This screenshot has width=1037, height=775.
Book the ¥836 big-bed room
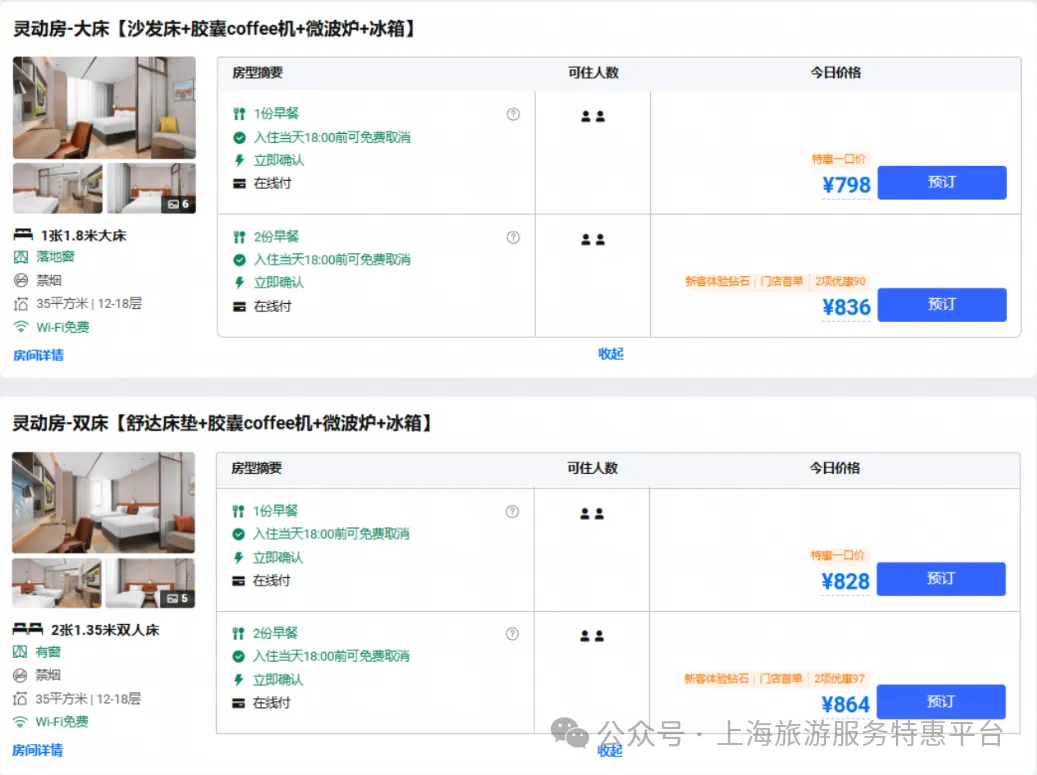point(942,305)
